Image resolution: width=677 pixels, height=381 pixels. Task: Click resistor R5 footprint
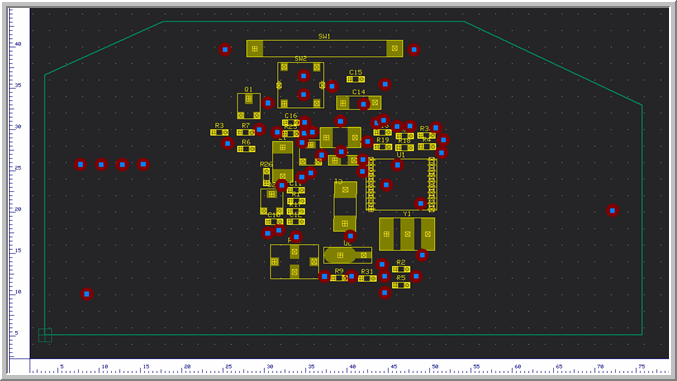pyautogui.click(x=401, y=285)
